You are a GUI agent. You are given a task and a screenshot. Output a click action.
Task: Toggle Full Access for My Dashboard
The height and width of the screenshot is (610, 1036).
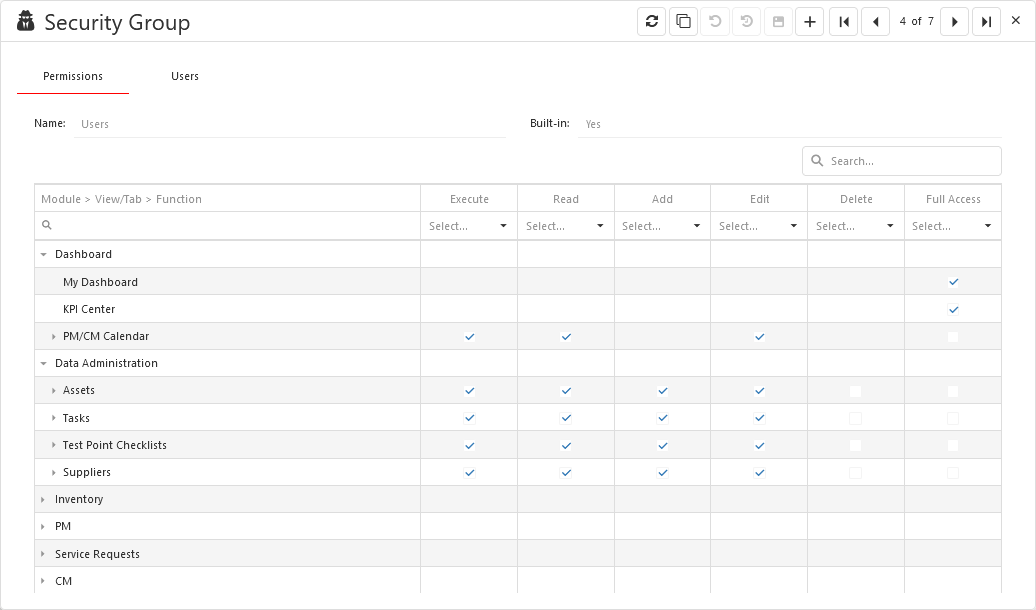pos(952,282)
